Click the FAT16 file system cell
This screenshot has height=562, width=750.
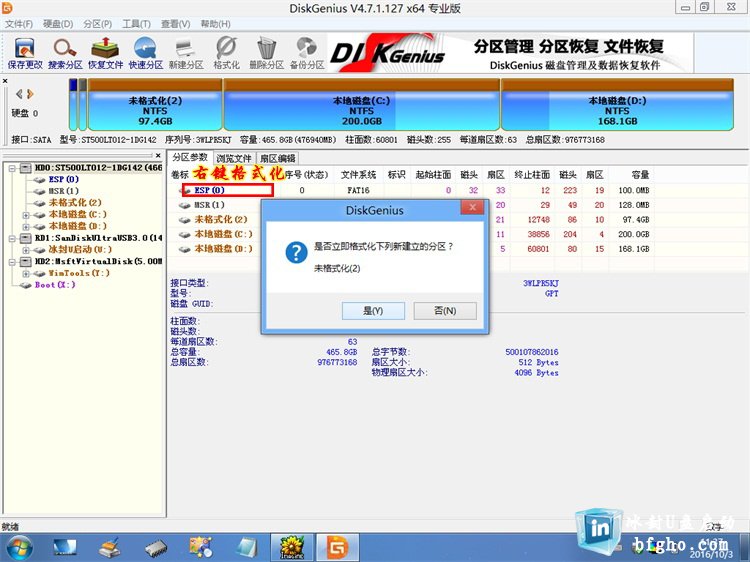click(359, 190)
